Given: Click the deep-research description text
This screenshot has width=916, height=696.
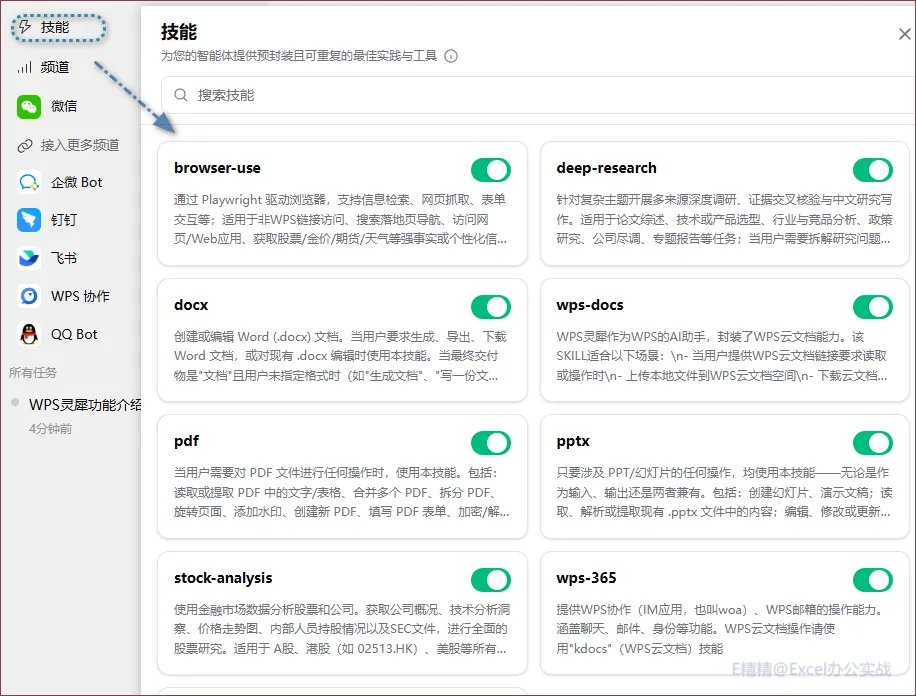Looking at the screenshot, I should tap(724, 220).
